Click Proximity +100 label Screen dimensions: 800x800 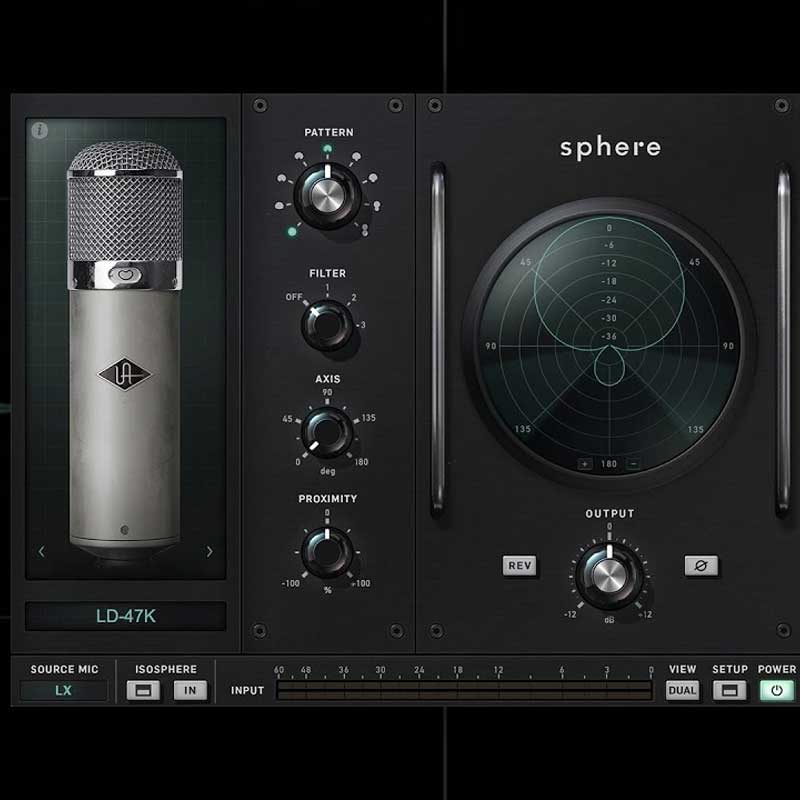[x=361, y=583]
